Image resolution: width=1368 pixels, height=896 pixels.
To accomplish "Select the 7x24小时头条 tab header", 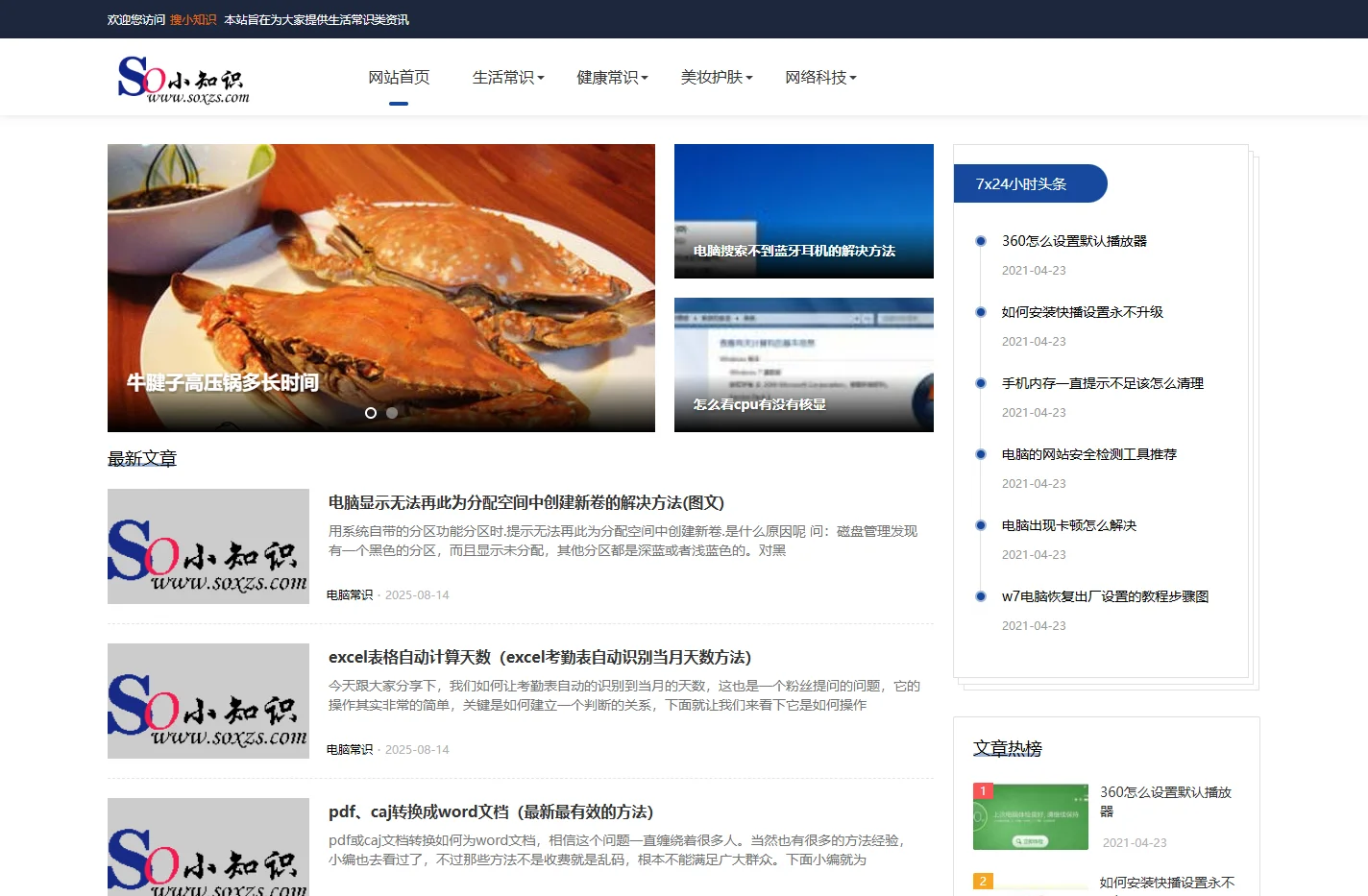I will pos(1030,183).
